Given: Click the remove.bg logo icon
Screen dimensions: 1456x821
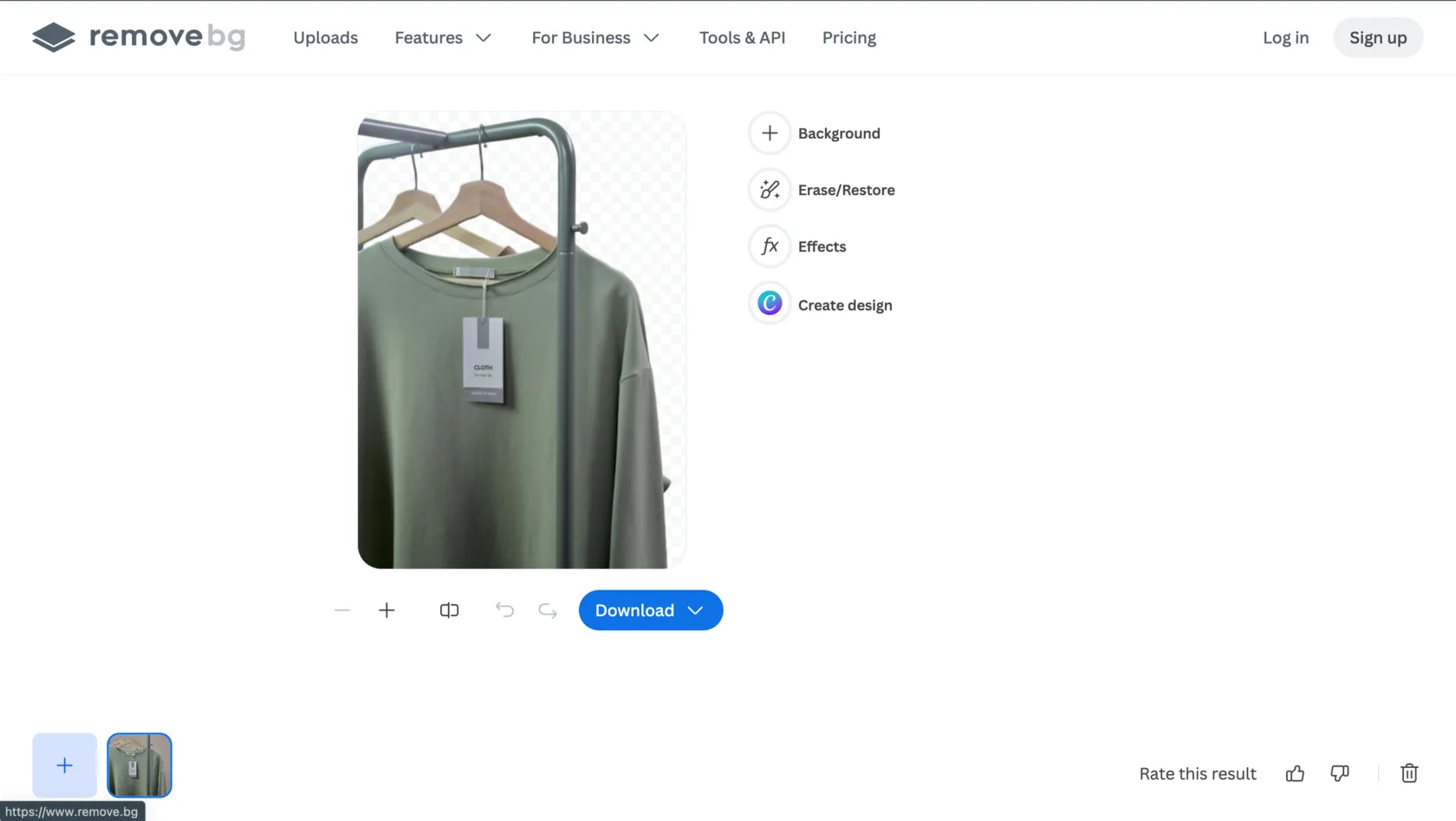Looking at the screenshot, I should (x=54, y=37).
